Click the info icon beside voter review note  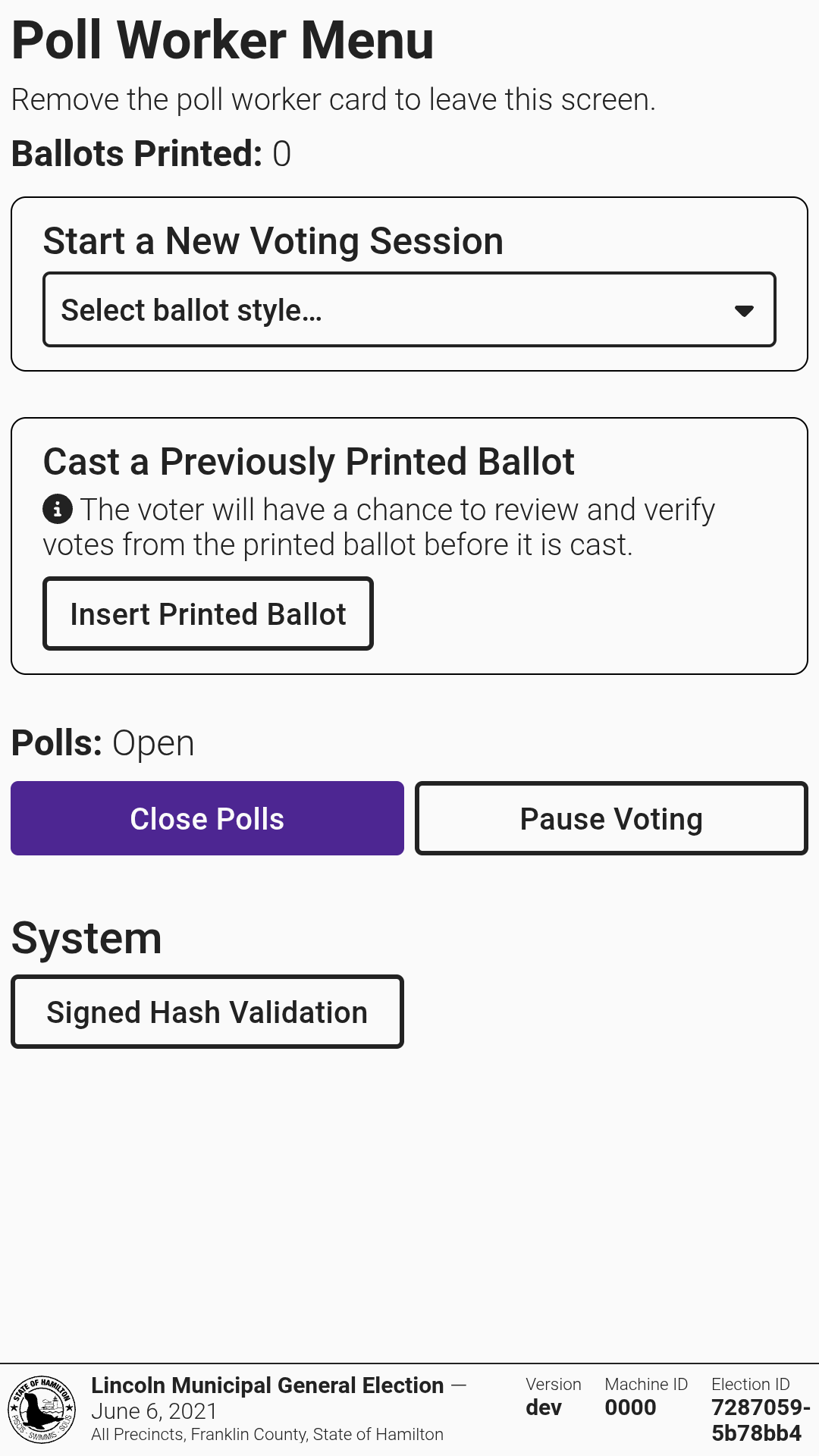58,509
